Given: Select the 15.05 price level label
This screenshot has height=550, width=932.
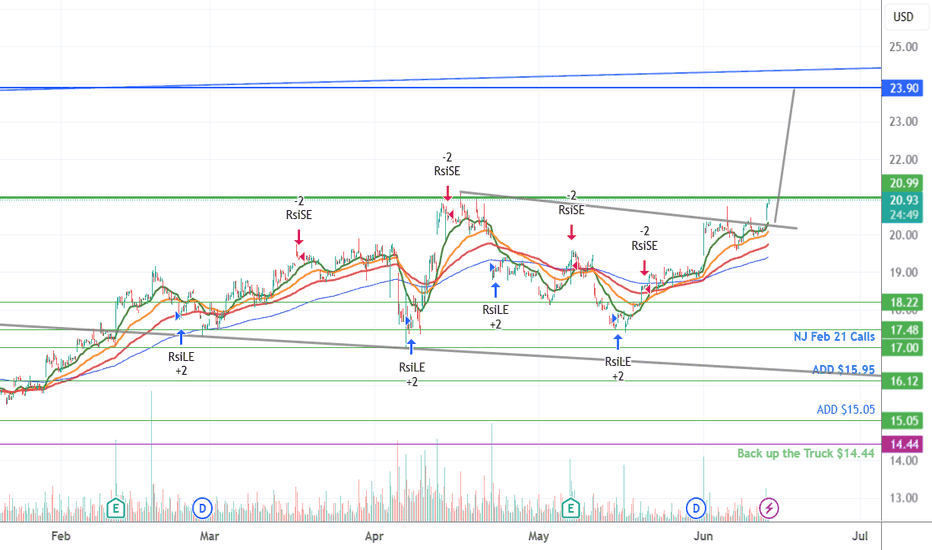Looking at the screenshot, I should pyautogui.click(x=904, y=421).
